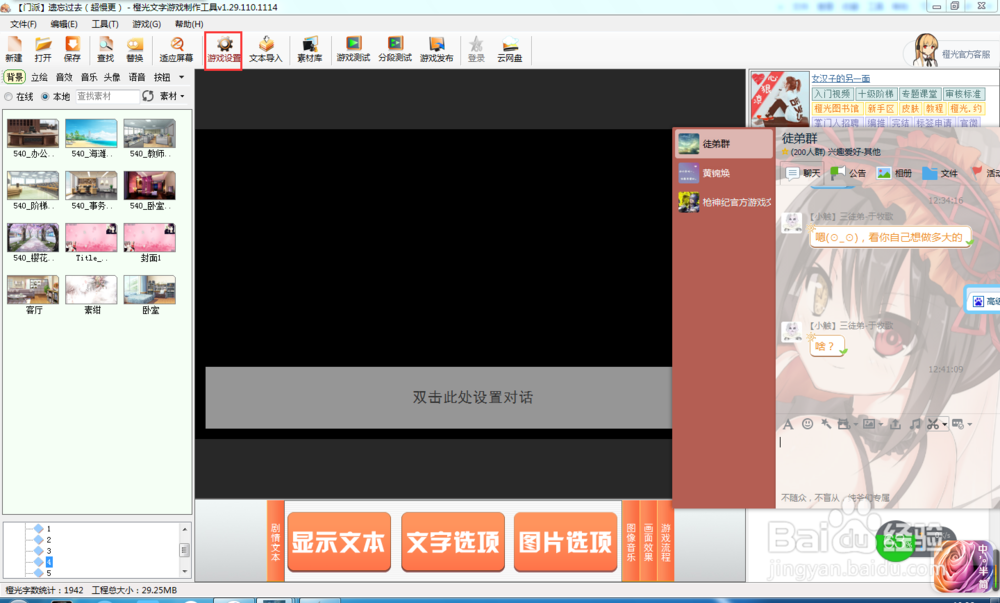Open the 入门视频 beginner video link
Screen dimensions: 1000x603
(x=833, y=93)
